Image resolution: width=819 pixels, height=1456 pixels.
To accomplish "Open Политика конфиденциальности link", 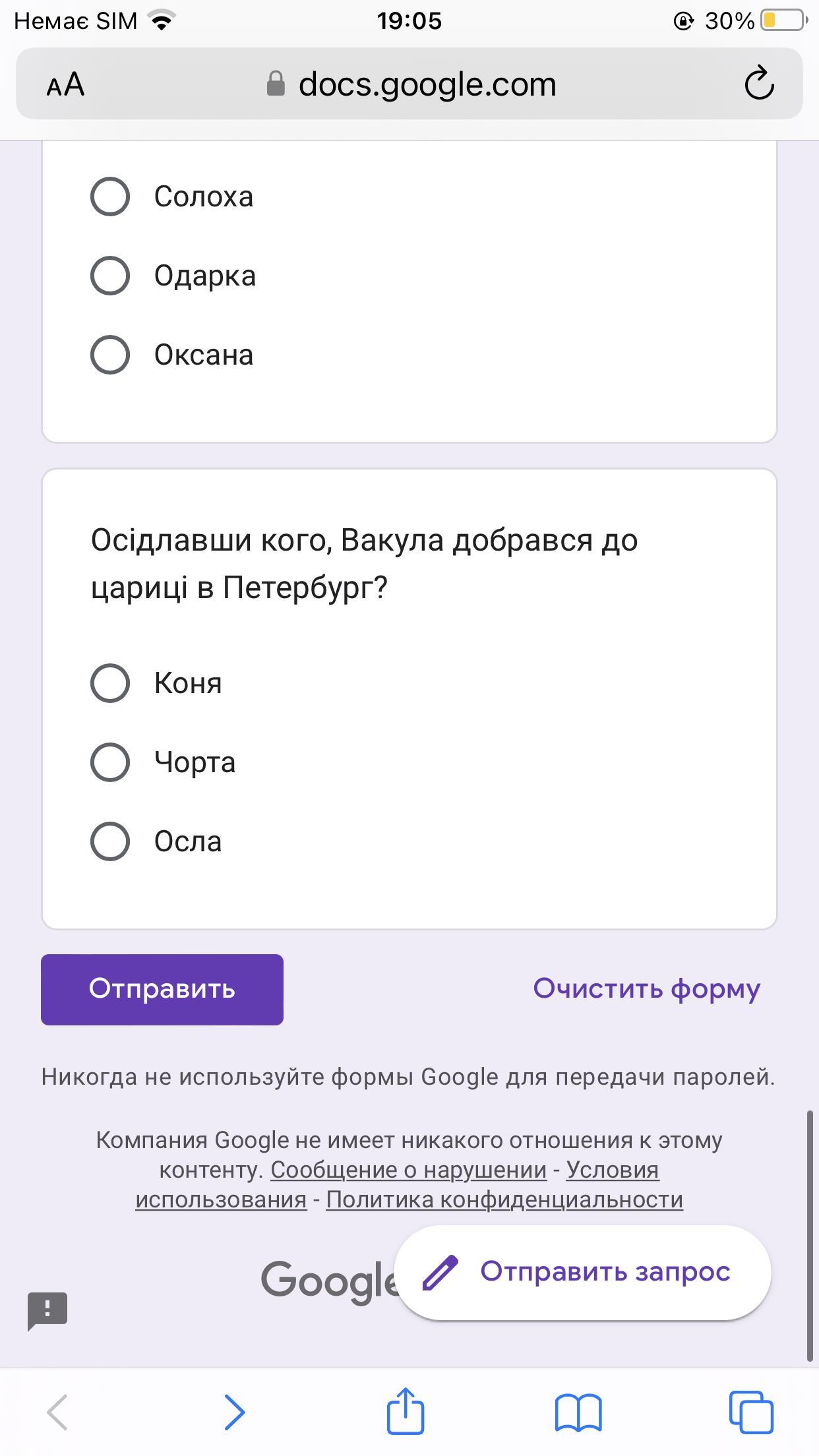I will pos(504,1199).
